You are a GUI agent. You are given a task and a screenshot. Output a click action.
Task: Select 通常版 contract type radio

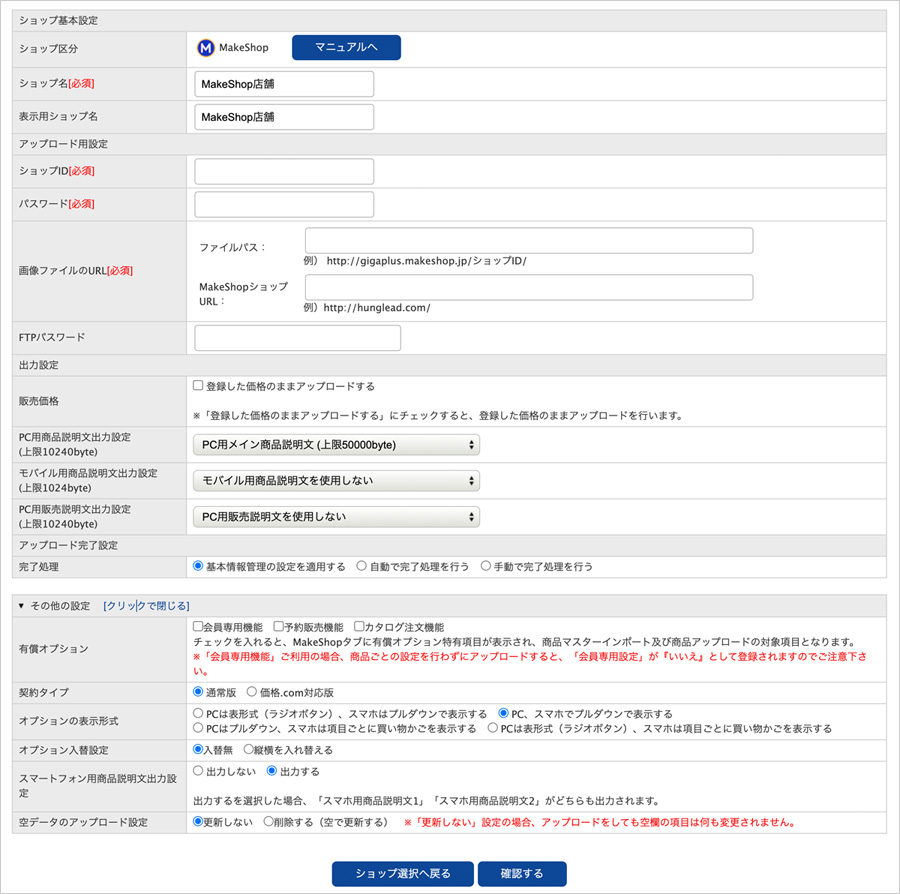coord(198,692)
